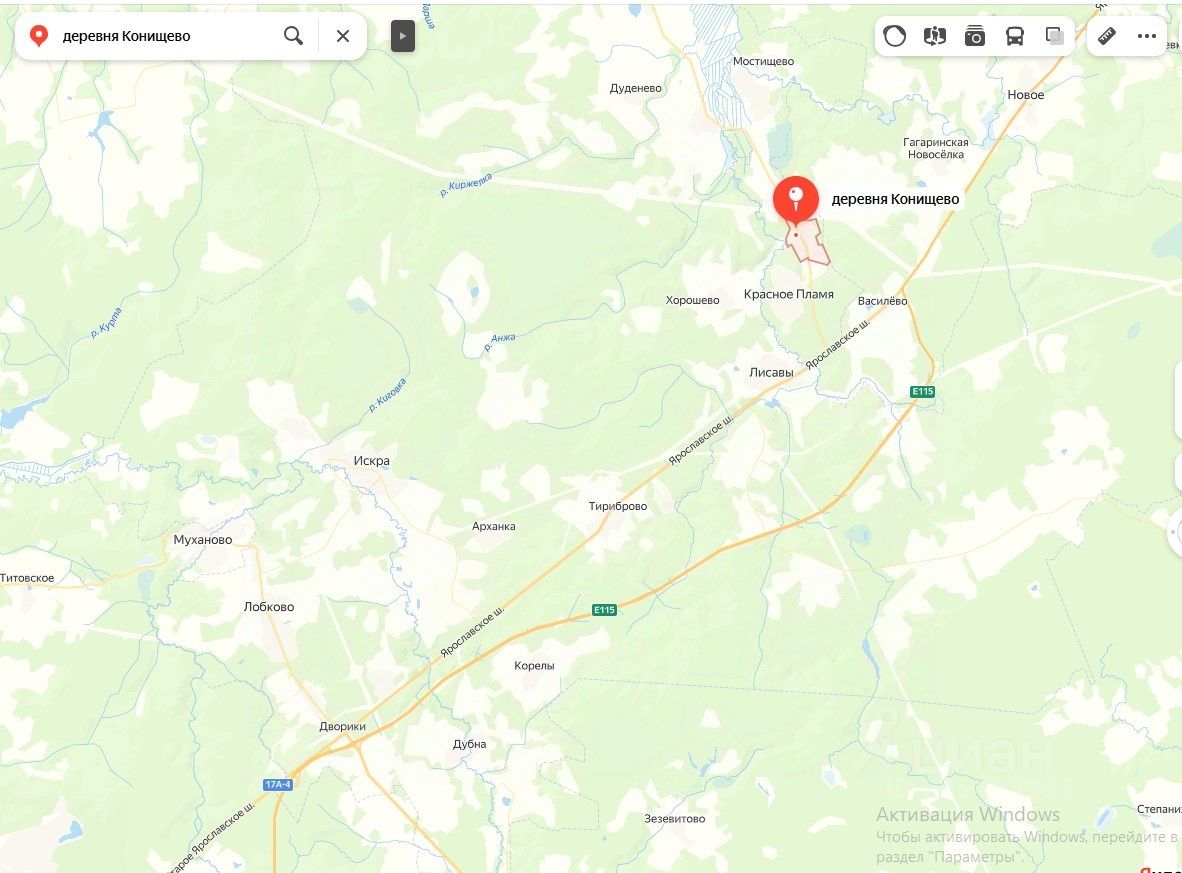Select the ruler distance tool

(x=1107, y=35)
